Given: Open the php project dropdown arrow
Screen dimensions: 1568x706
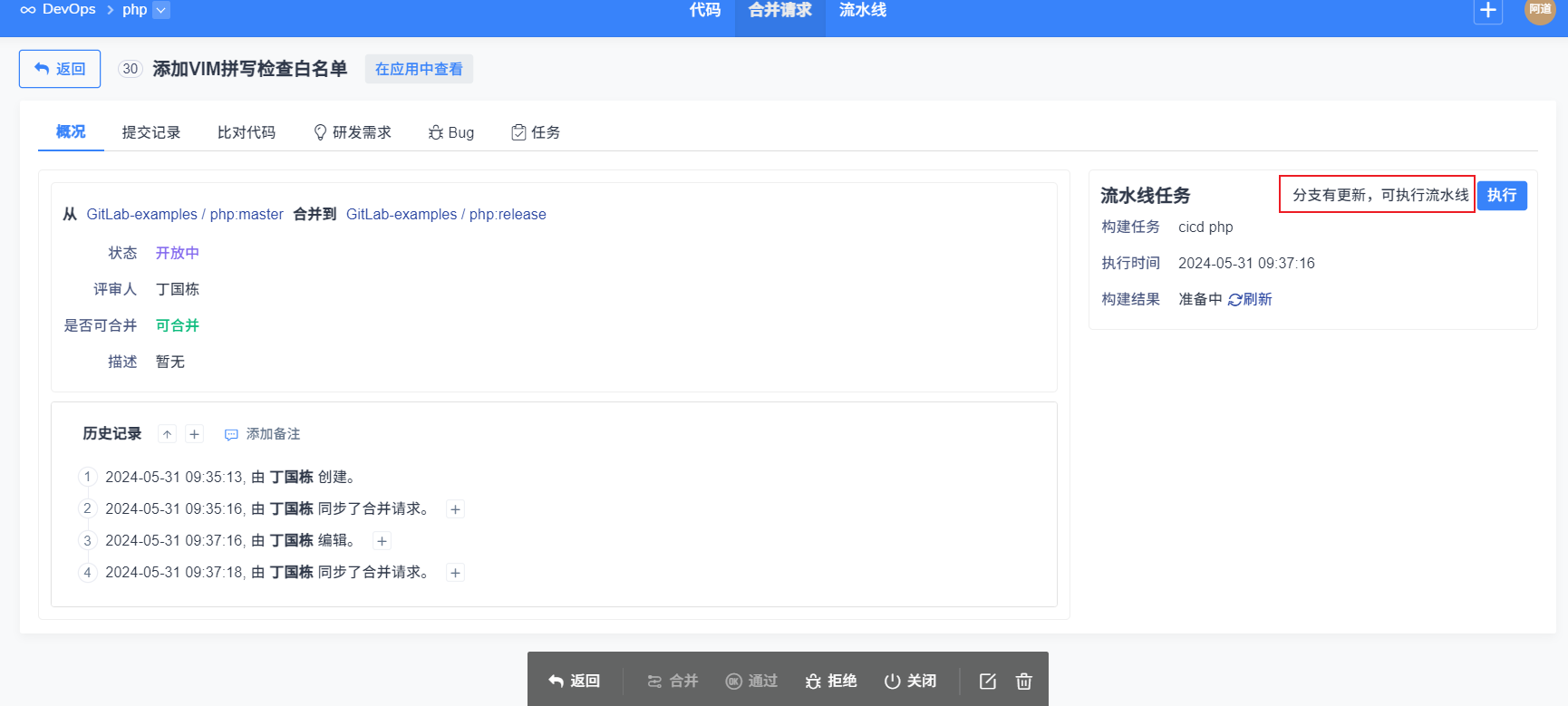Looking at the screenshot, I should 161,10.
